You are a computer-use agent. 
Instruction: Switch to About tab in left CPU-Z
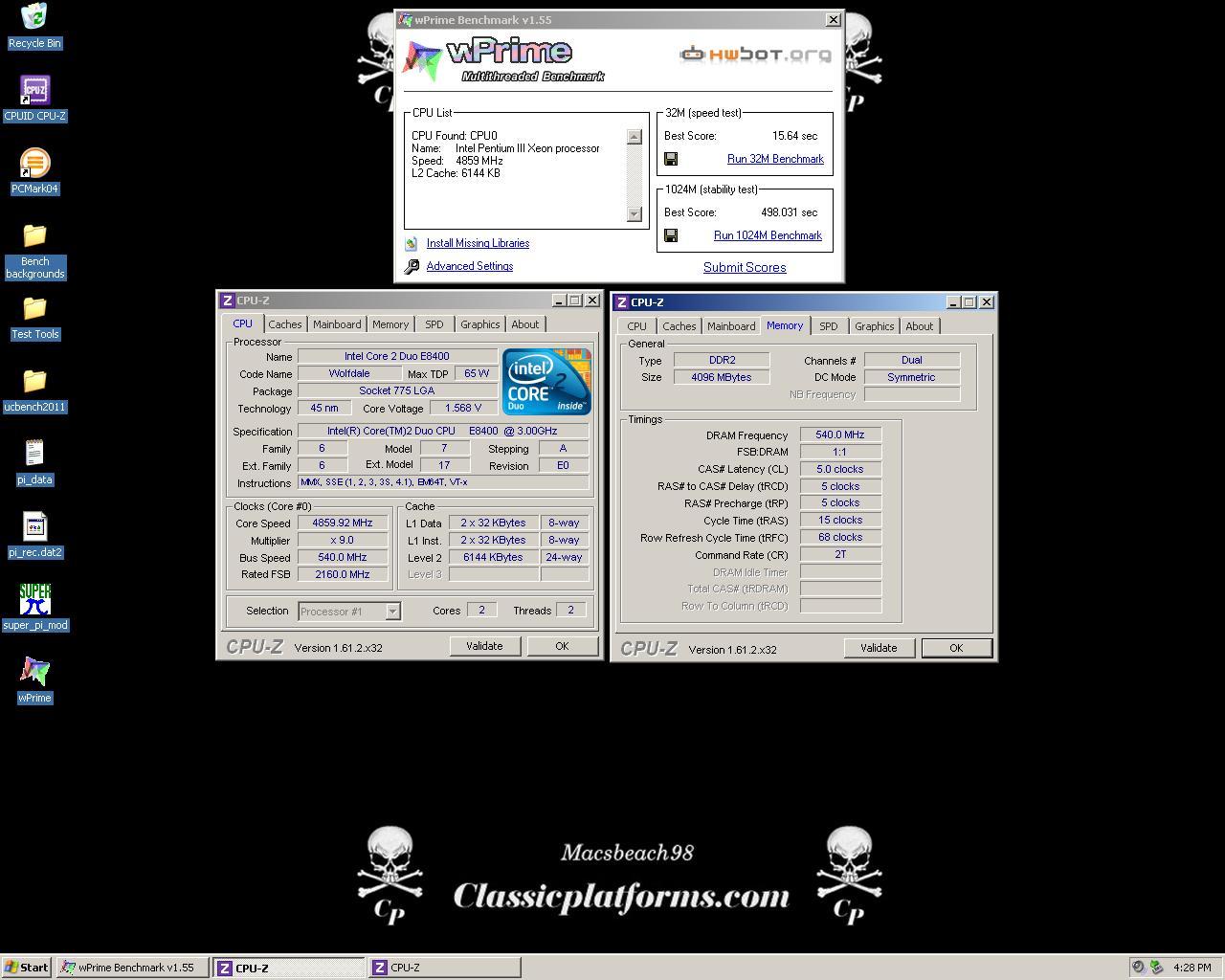click(524, 324)
